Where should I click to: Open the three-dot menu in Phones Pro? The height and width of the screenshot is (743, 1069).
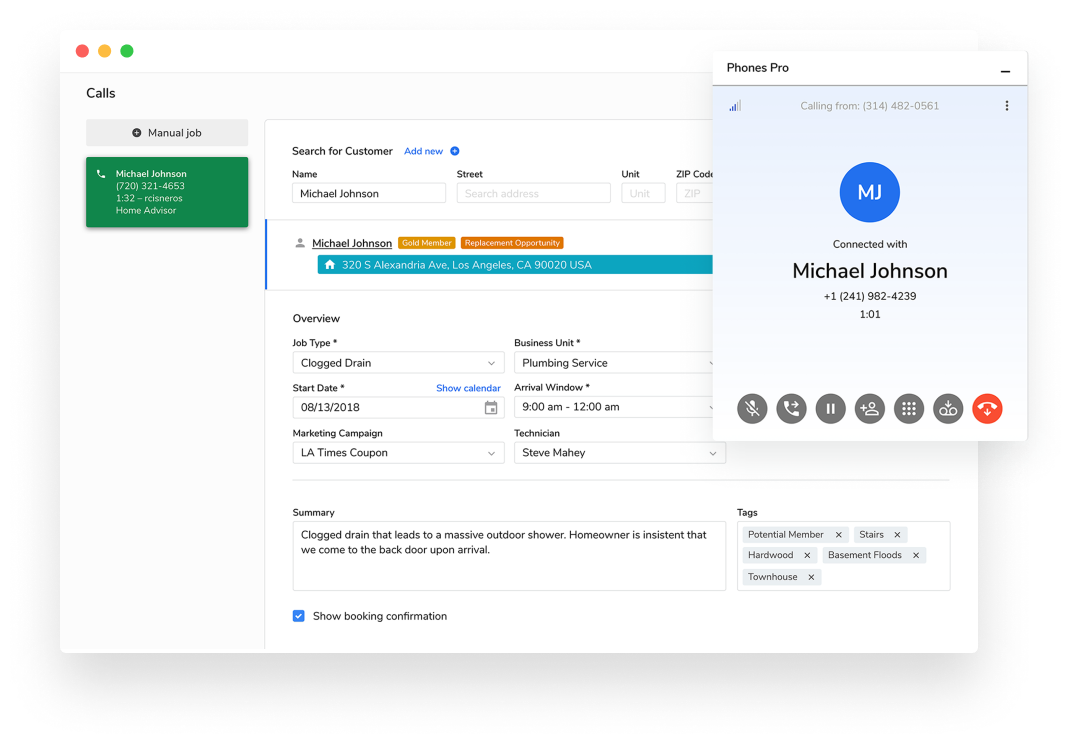(x=1007, y=106)
